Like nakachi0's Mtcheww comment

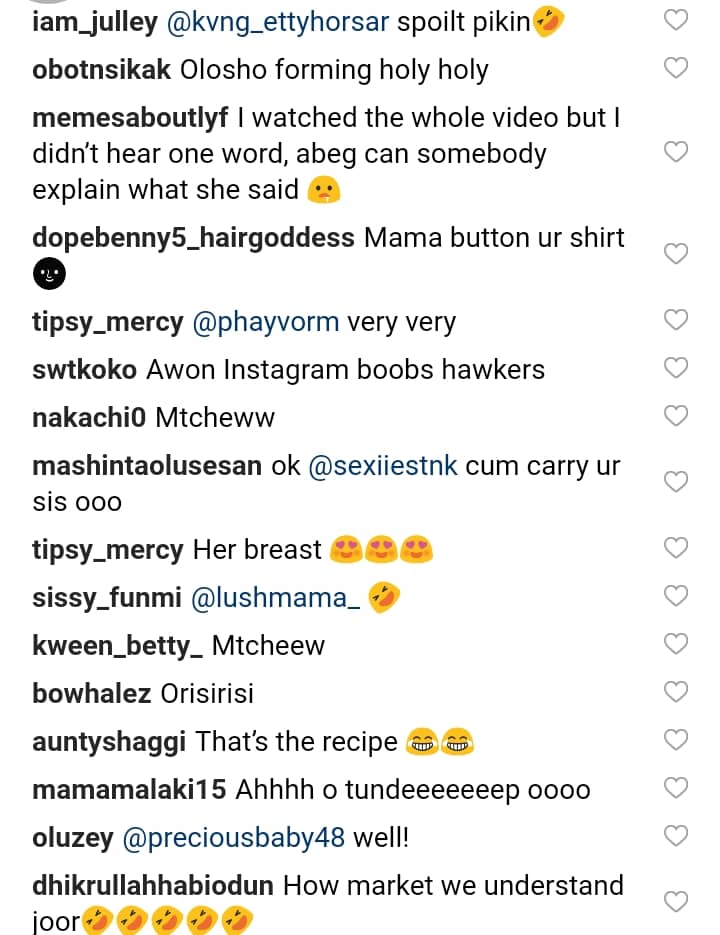click(x=677, y=416)
